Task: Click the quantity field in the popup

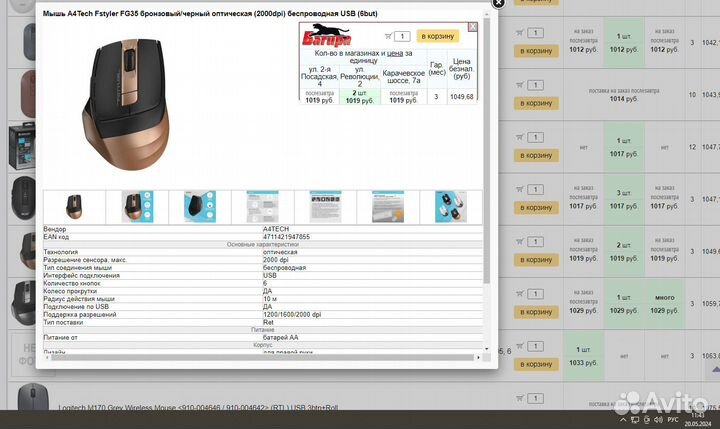Action: [403, 36]
